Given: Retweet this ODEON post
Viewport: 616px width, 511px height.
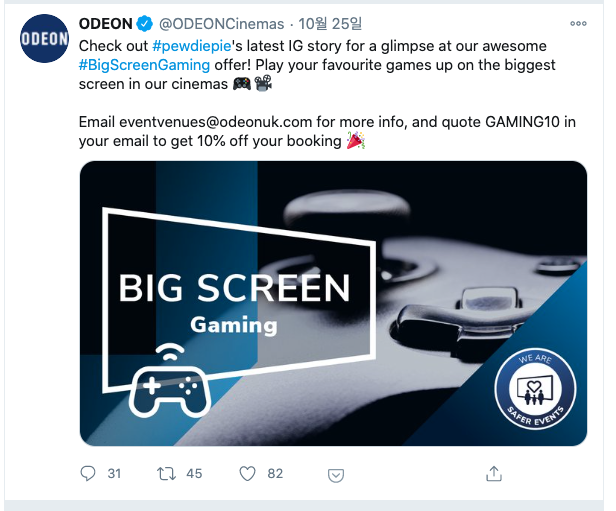Looking at the screenshot, I should [167, 473].
